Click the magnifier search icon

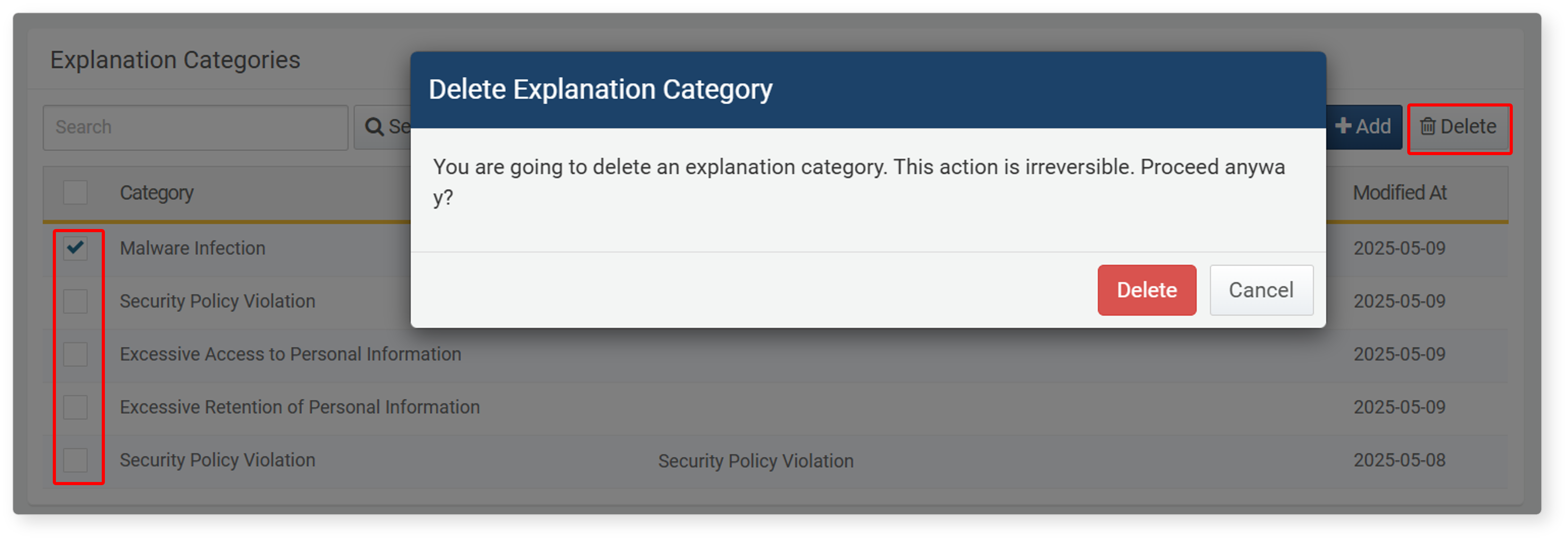(x=374, y=127)
